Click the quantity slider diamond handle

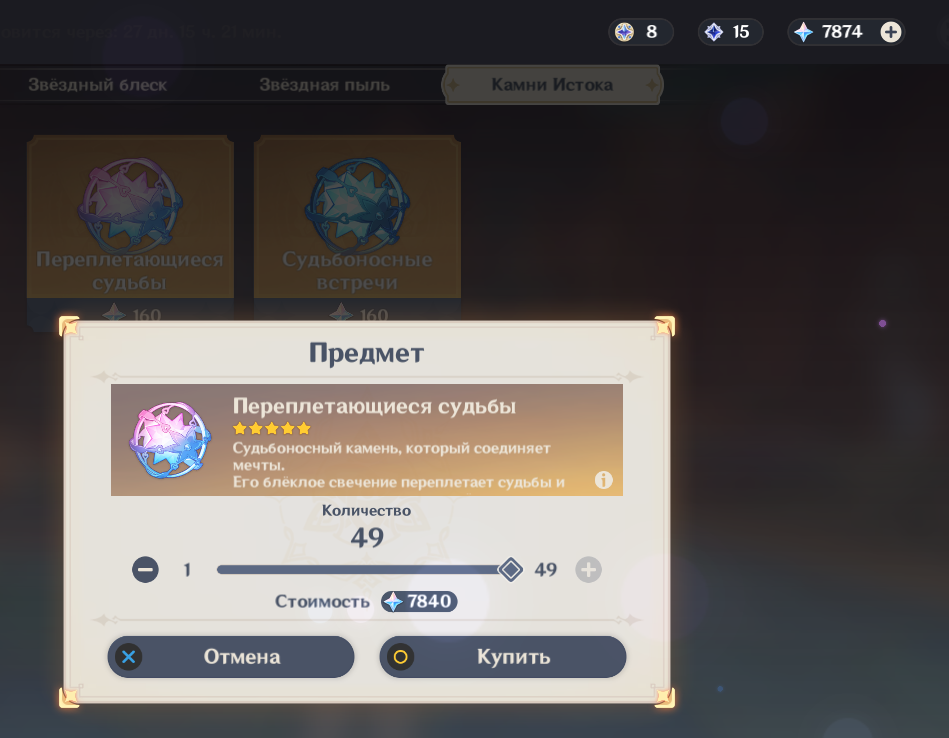click(510, 570)
